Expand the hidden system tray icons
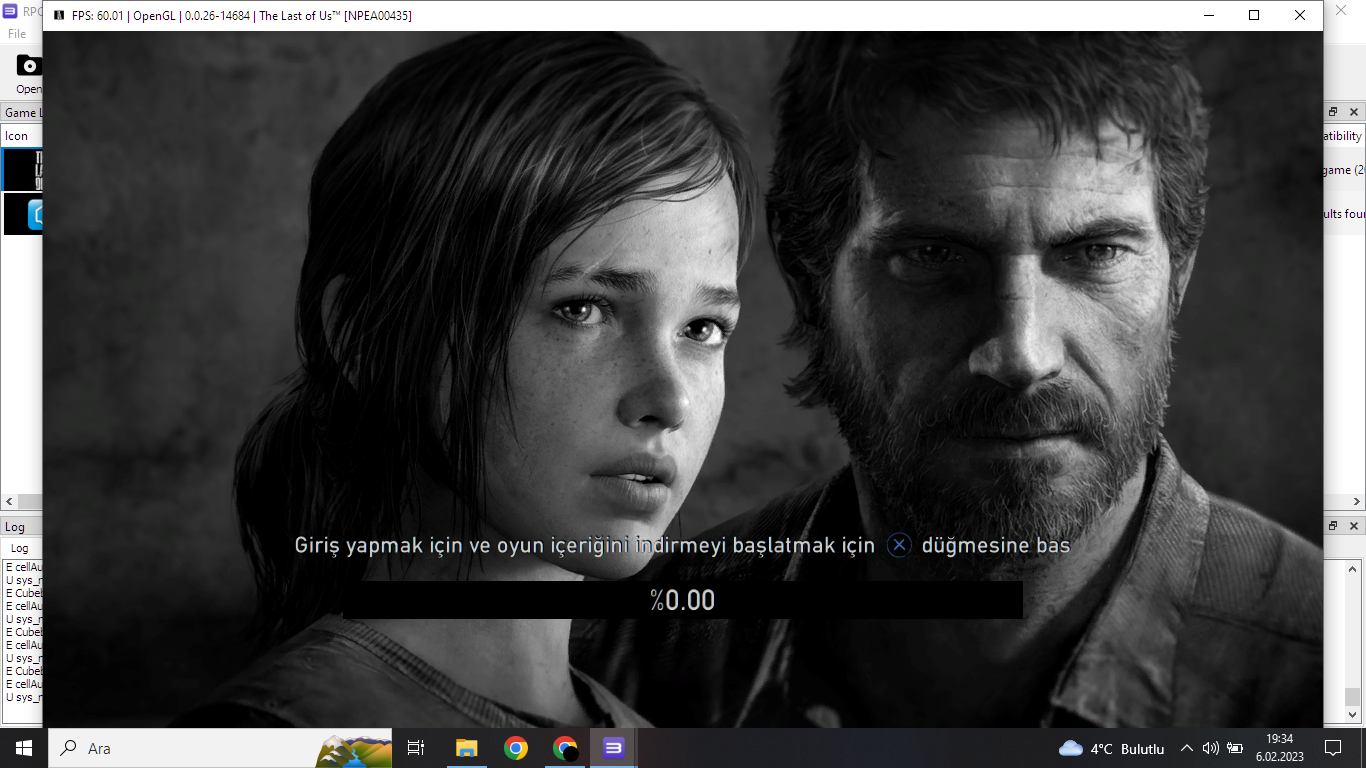 tap(1187, 748)
